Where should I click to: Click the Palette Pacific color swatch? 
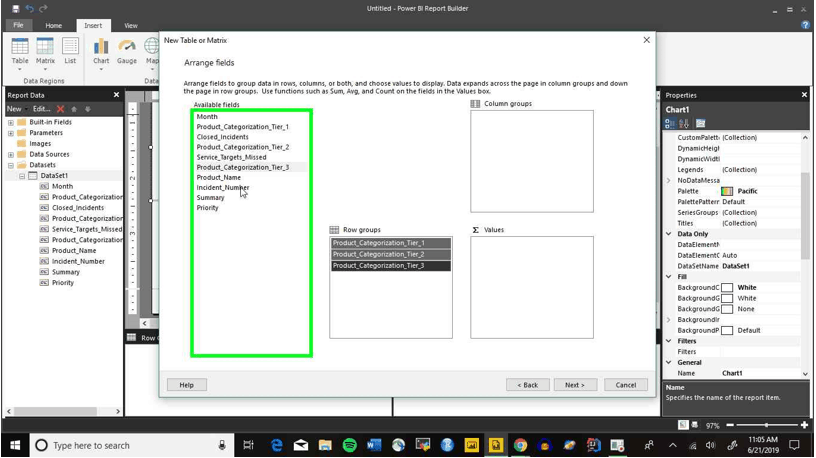(x=727, y=191)
